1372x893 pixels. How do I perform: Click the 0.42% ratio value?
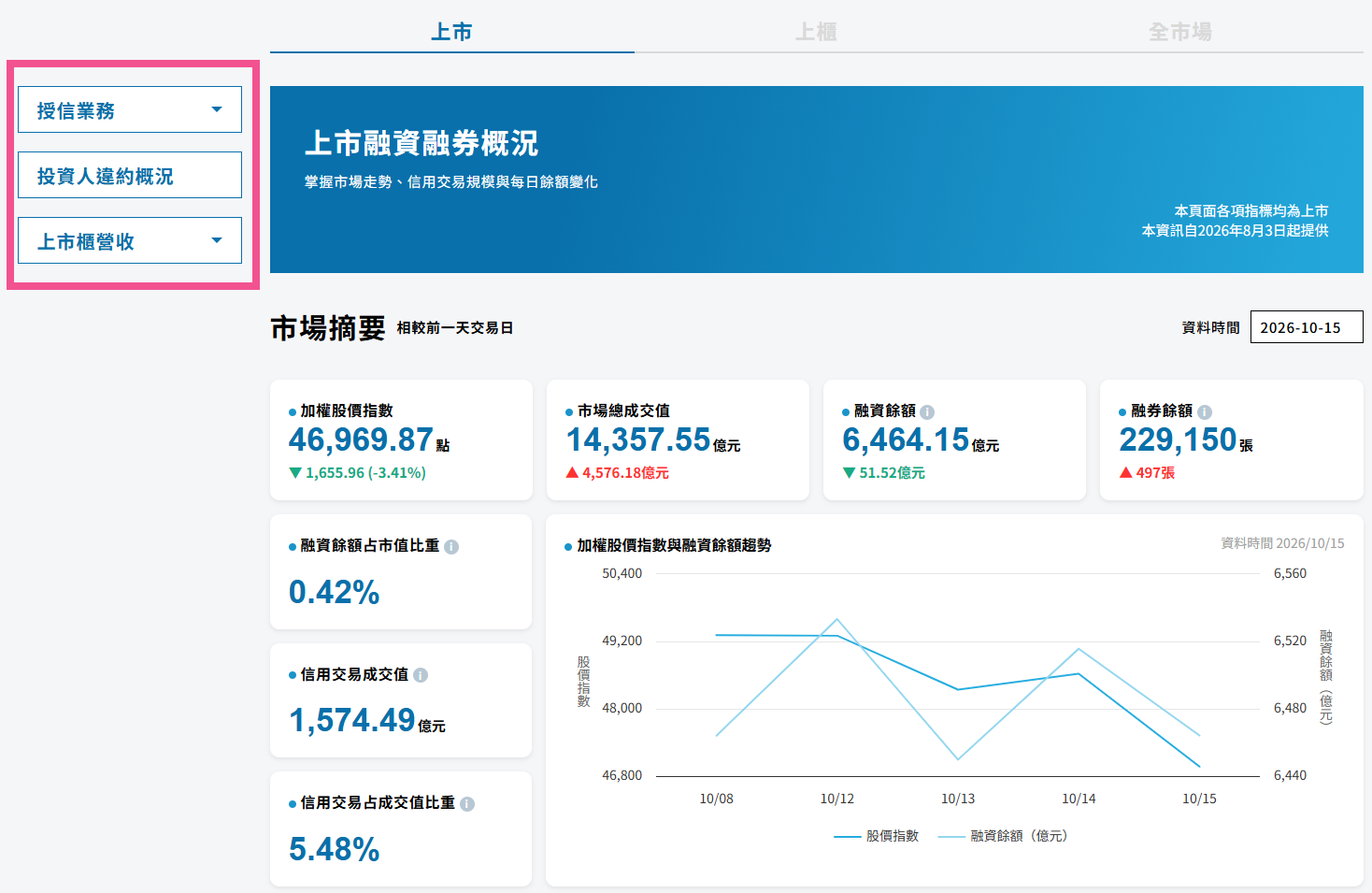pos(334,592)
